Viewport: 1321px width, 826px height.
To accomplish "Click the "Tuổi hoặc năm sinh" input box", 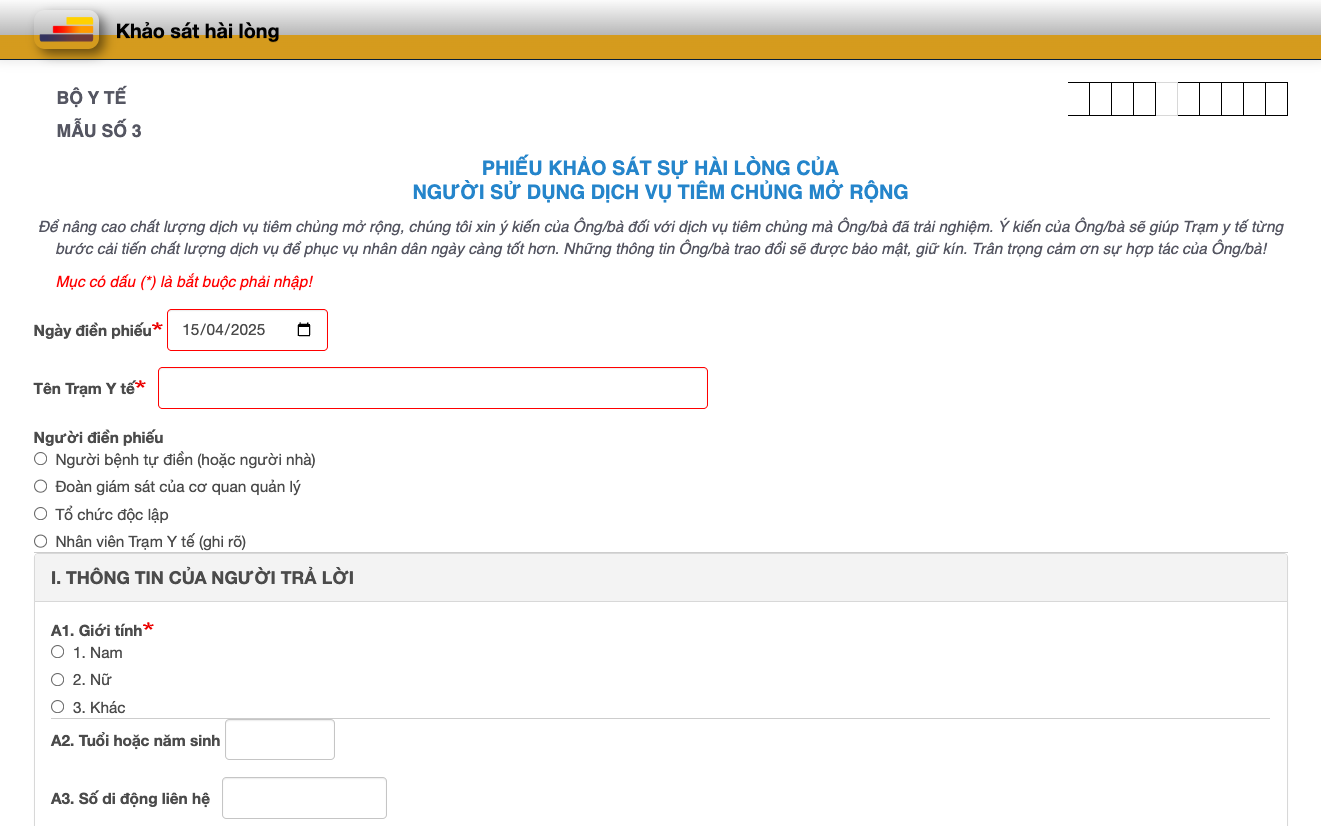I will pyautogui.click(x=280, y=740).
